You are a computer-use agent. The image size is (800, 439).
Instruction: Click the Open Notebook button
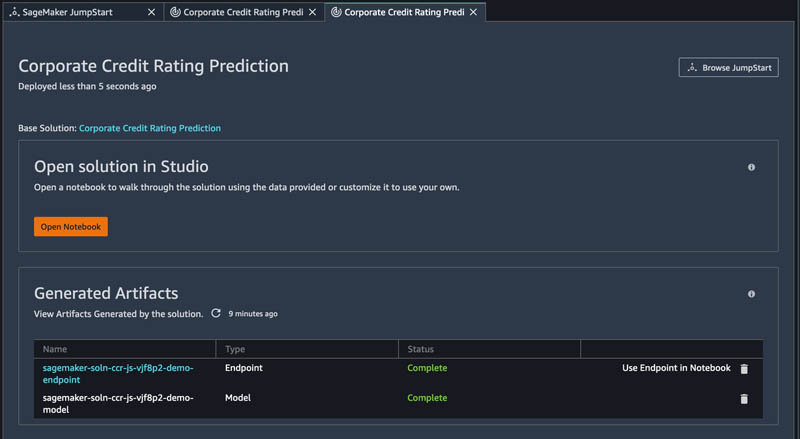click(71, 227)
